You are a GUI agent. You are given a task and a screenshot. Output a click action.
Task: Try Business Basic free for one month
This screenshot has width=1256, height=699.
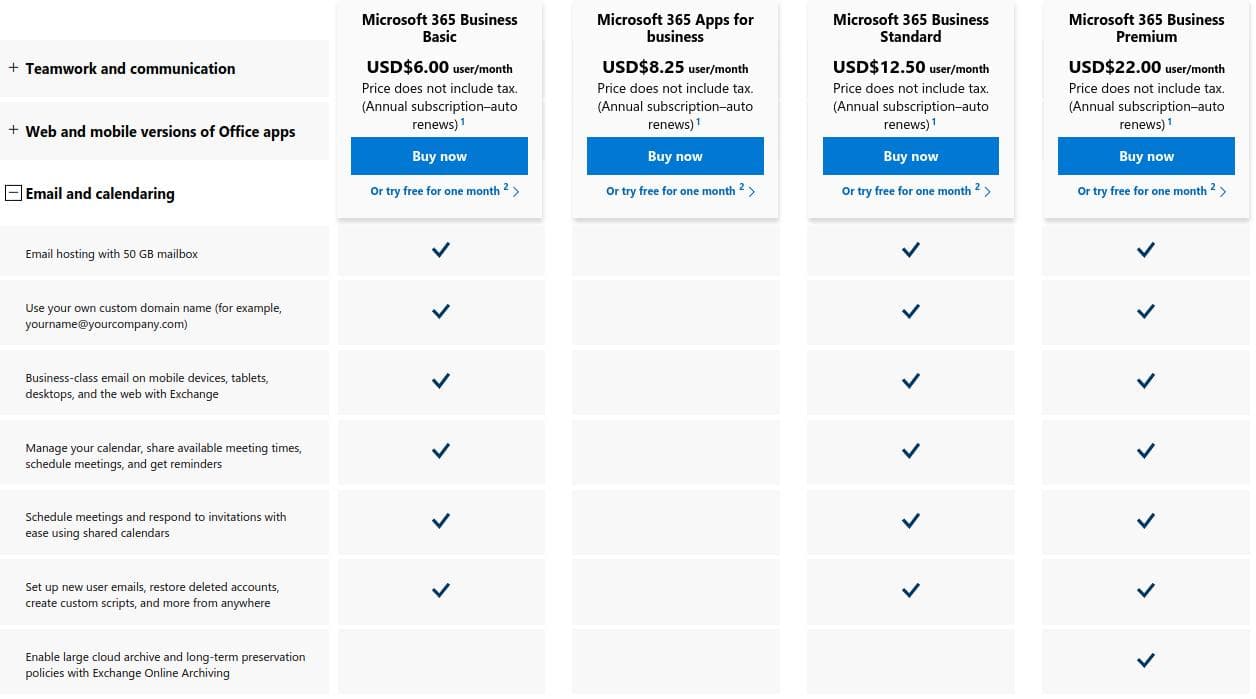click(x=444, y=190)
